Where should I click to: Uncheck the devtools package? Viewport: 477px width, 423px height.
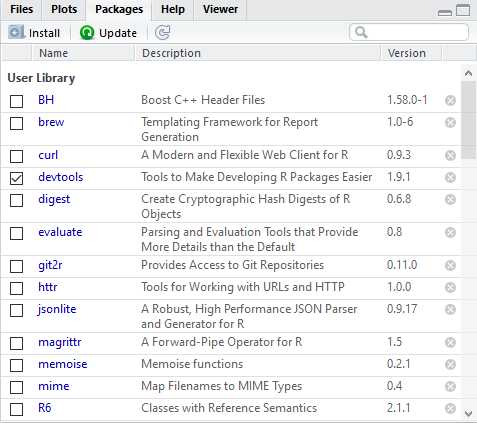click(x=16, y=178)
